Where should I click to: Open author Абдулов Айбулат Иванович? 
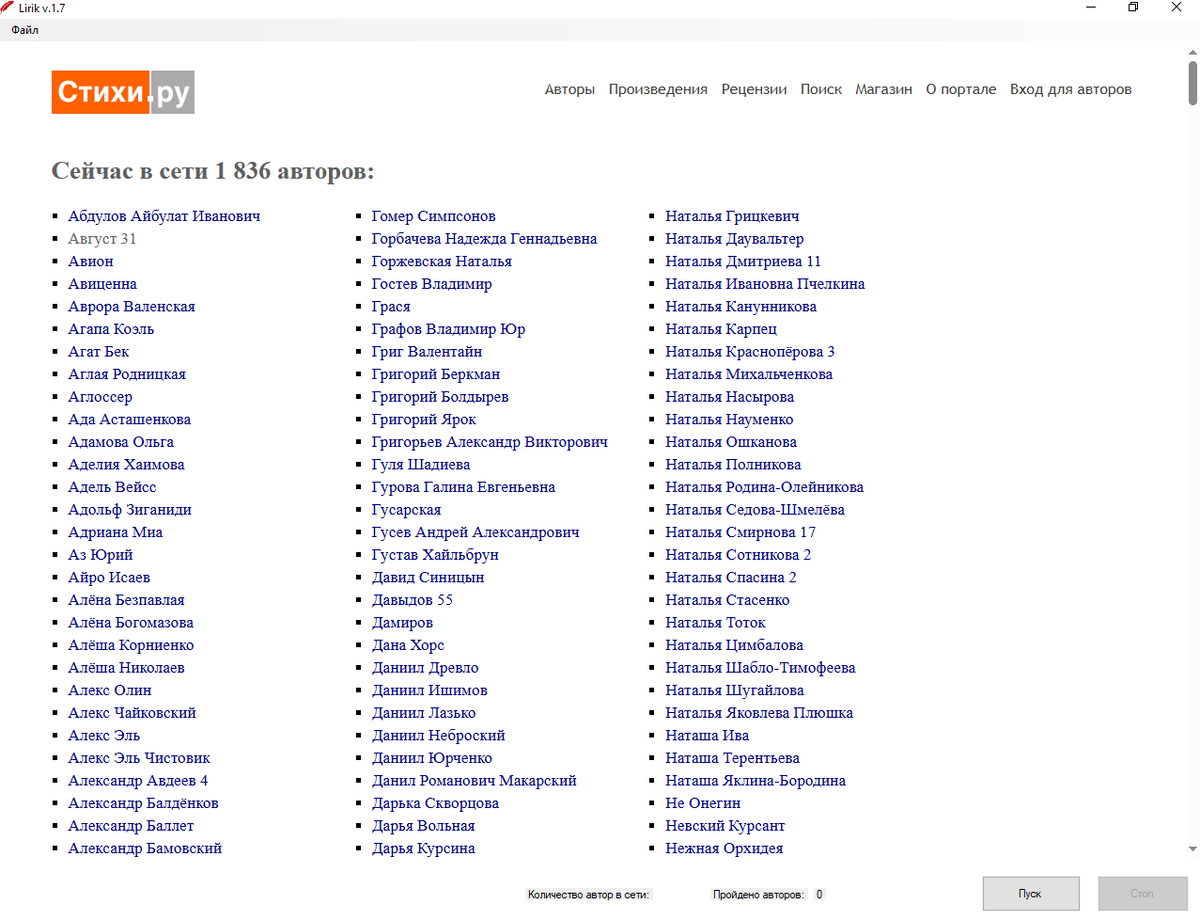pos(164,216)
